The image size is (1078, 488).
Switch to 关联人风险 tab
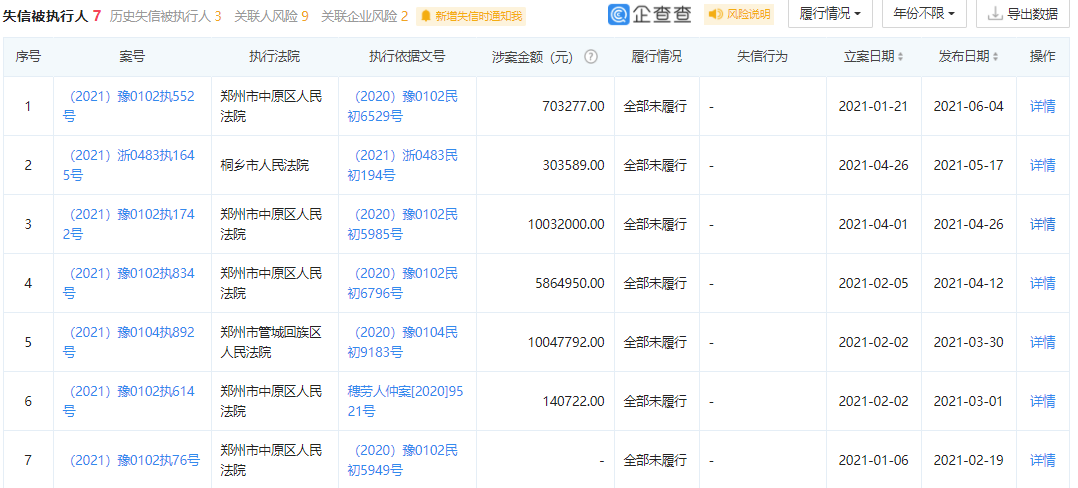[x=271, y=16]
